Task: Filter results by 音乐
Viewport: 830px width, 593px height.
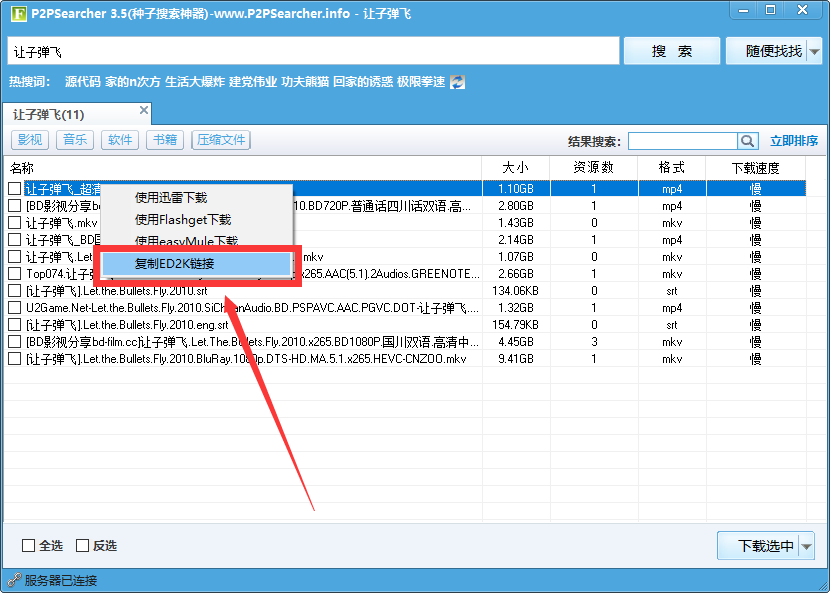Action: (x=75, y=140)
